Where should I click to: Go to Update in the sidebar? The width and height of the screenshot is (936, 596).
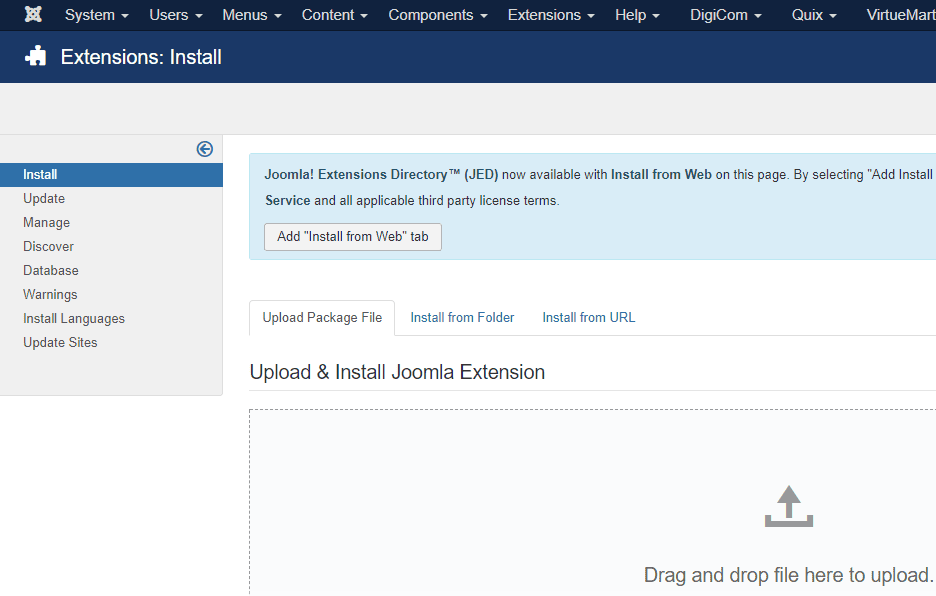[x=44, y=199]
